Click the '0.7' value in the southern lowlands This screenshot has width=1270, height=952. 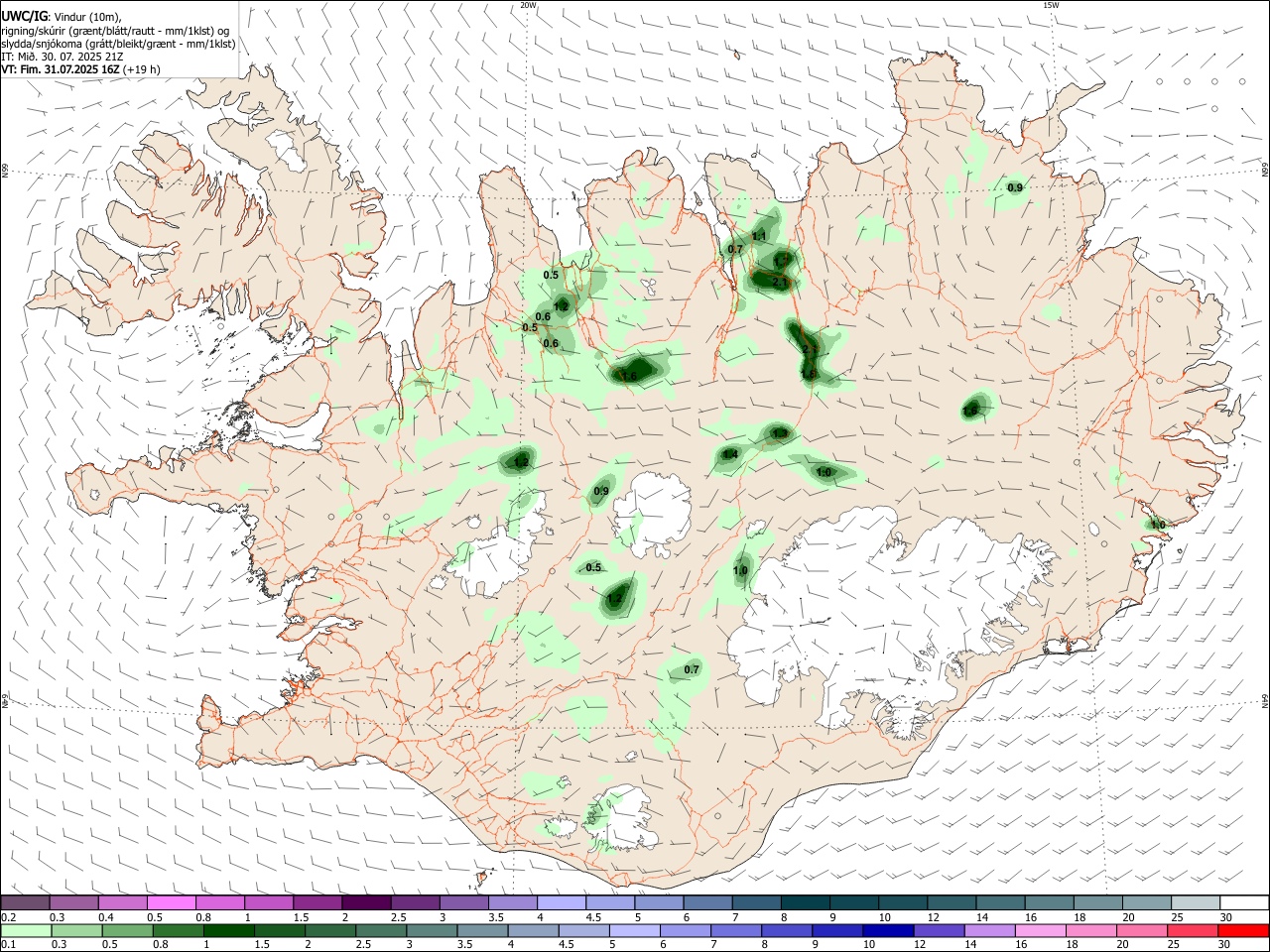click(692, 669)
